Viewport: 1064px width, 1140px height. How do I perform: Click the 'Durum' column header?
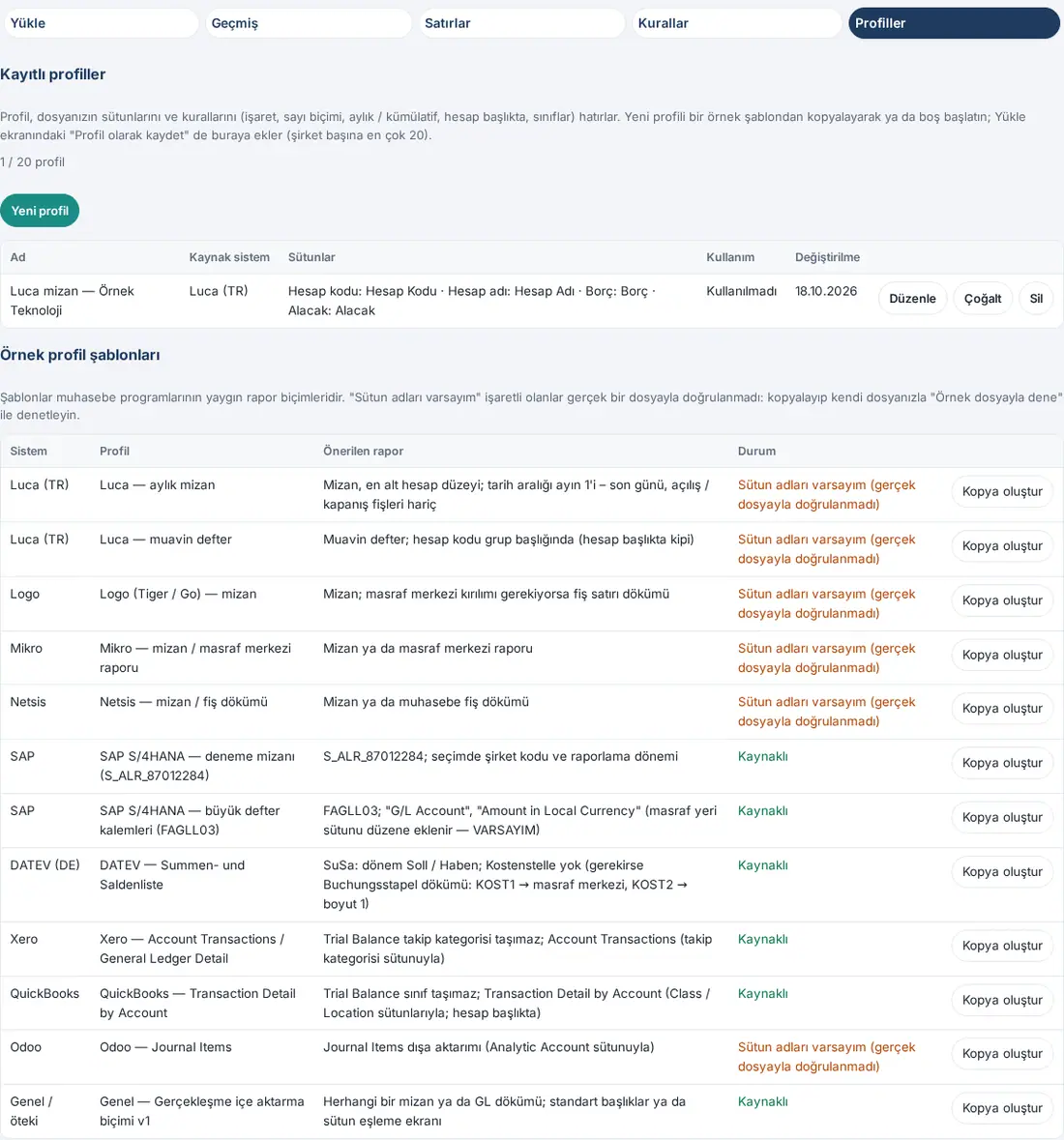[756, 451]
